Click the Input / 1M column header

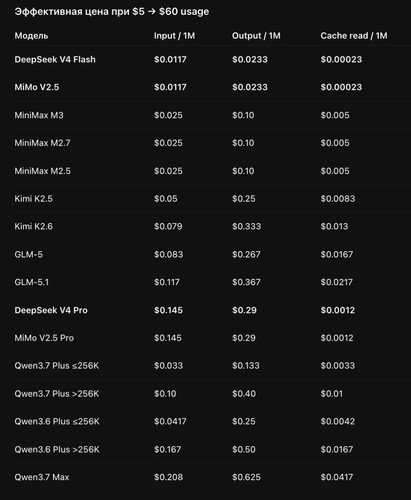[174, 36]
